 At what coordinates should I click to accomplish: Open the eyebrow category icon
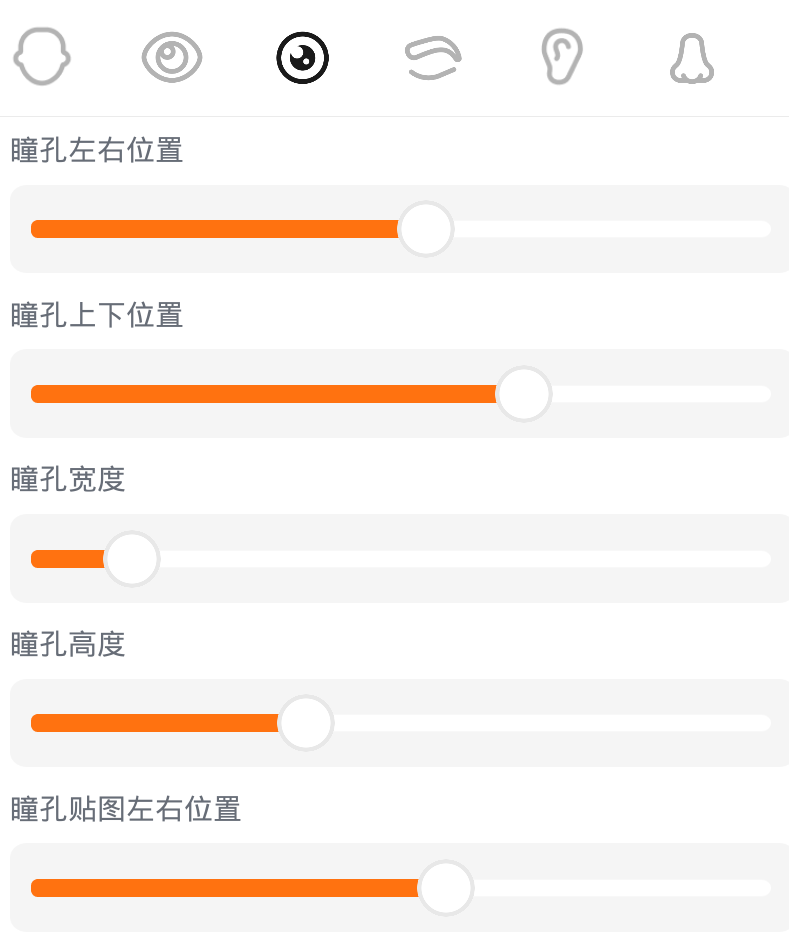[433, 58]
